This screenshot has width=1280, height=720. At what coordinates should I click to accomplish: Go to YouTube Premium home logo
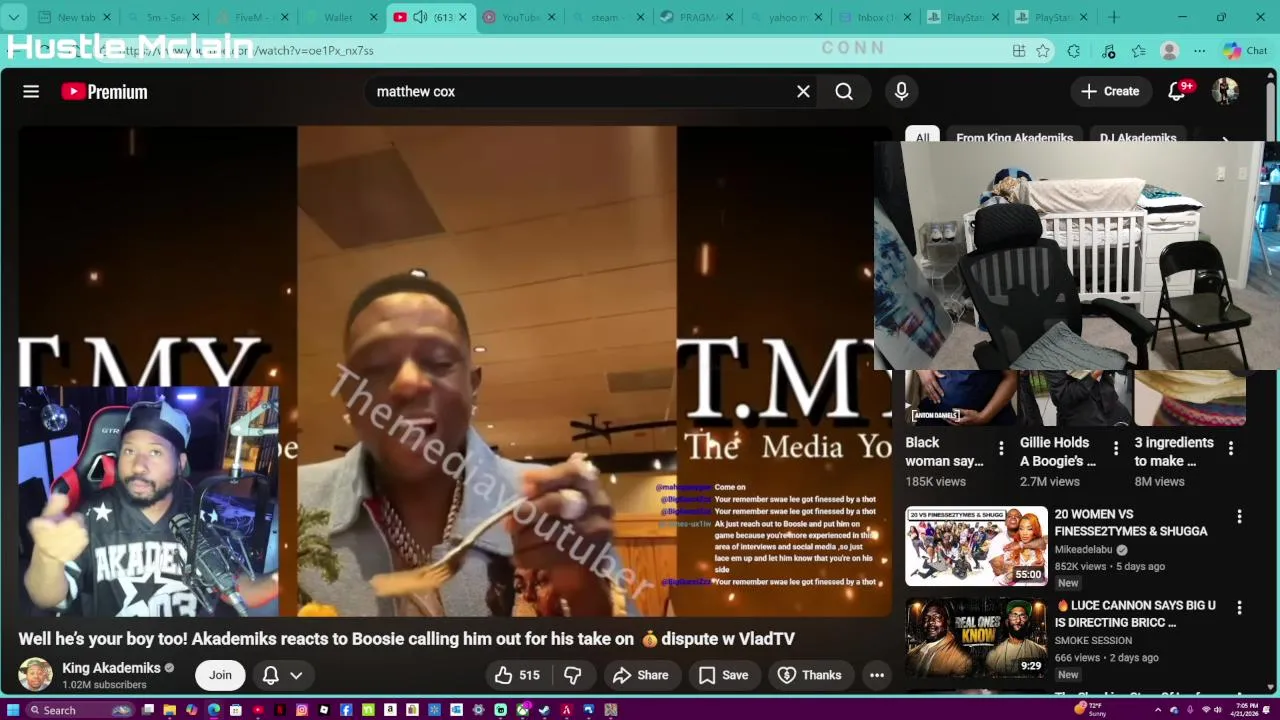click(104, 91)
